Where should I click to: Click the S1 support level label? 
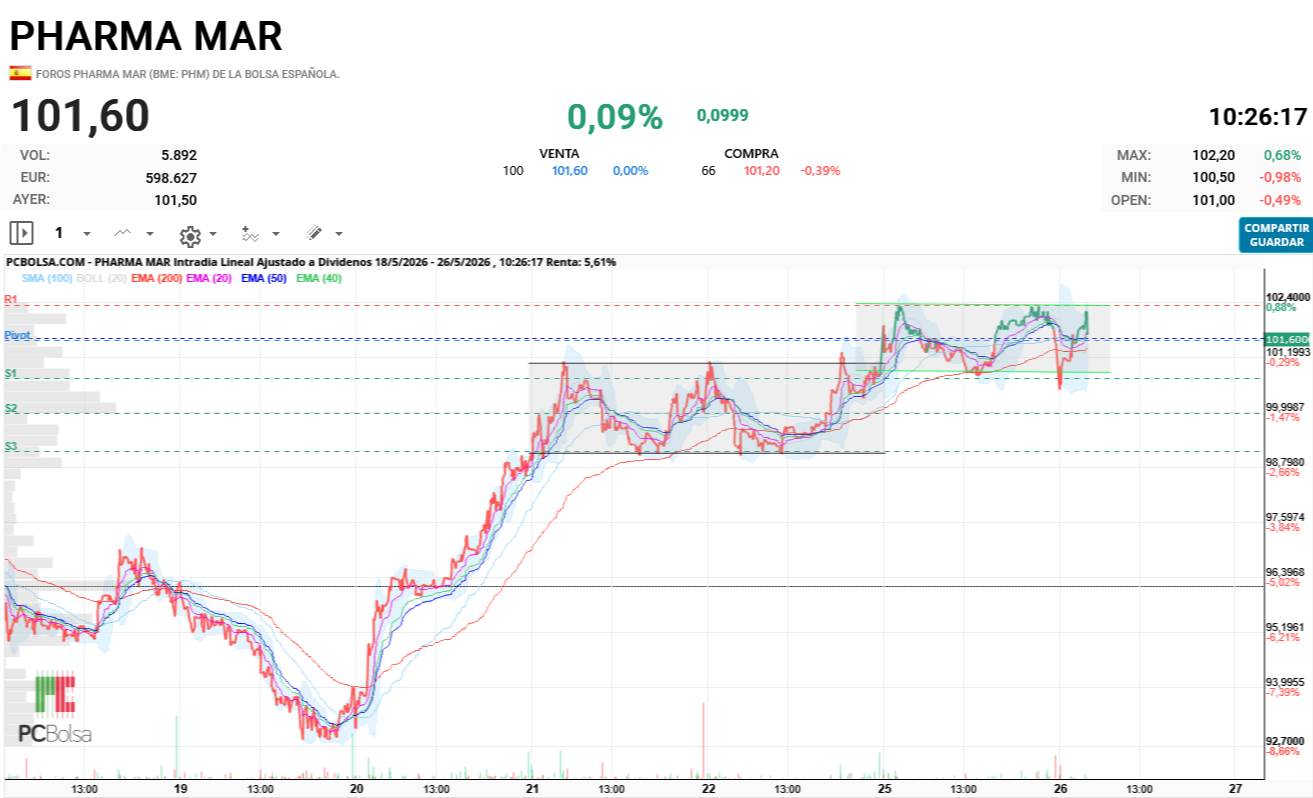pos(11,373)
